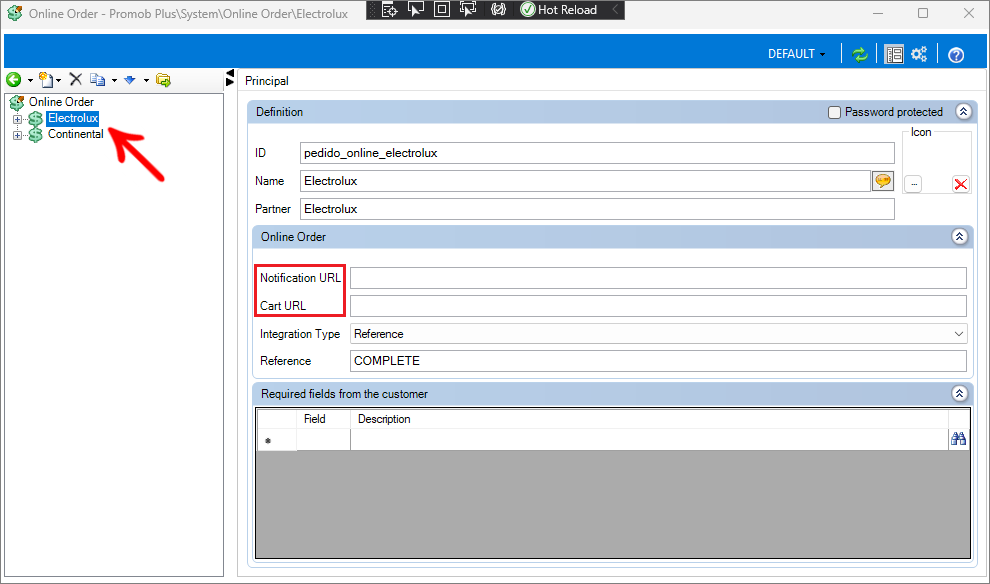990x584 pixels.
Task: Collapse the Online Order section
Action: pos(959,237)
